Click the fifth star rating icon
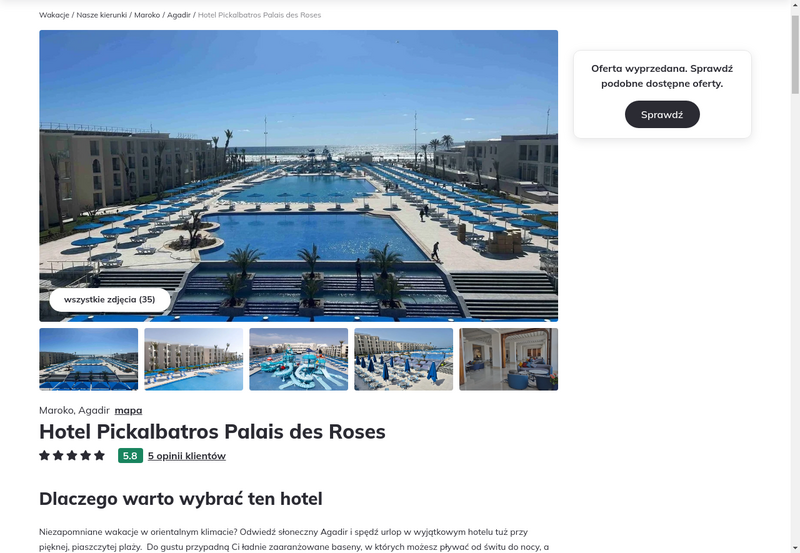This screenshot has width=800, height=553. tap(99, 455)
